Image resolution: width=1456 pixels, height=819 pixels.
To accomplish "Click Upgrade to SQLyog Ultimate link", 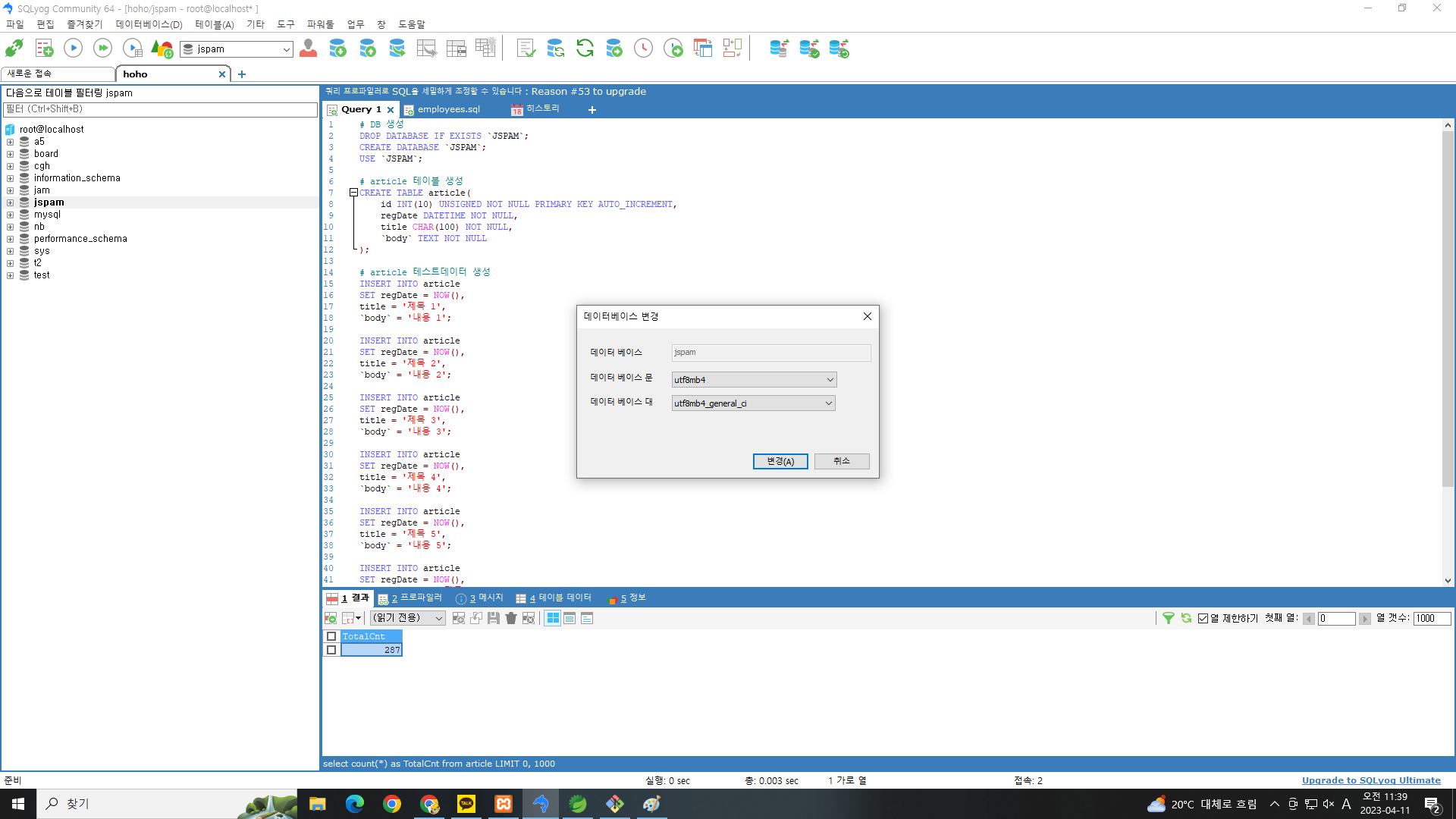I will pyautogui.click(x=1370, y=780).
